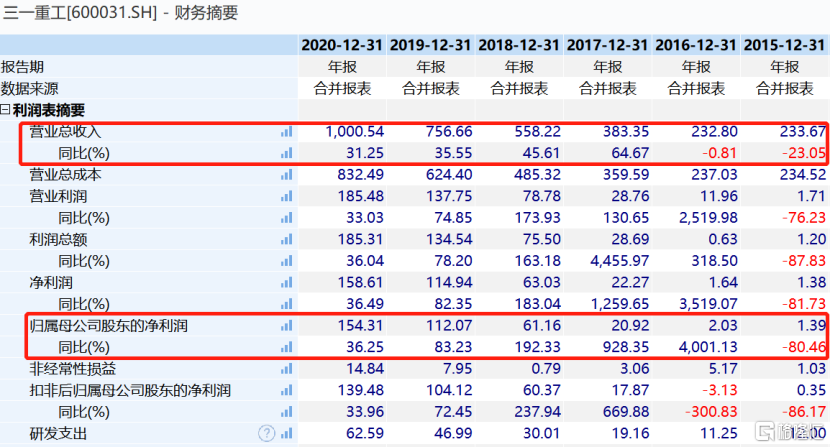The height and width of the screenshot is (448, 830).
Task: Select the red -3.13 cell
Action: [719, 391]
